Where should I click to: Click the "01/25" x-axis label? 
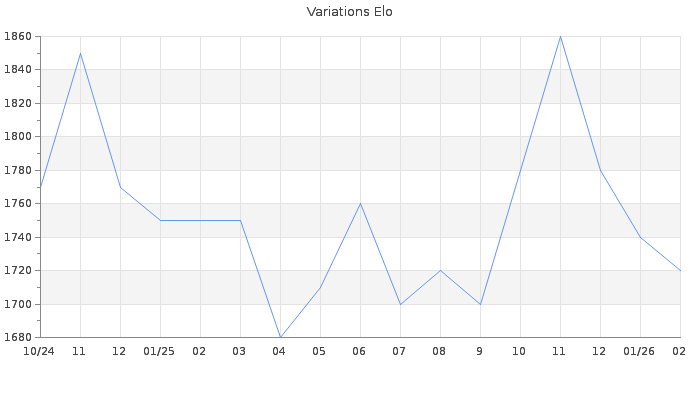(160, 351)
